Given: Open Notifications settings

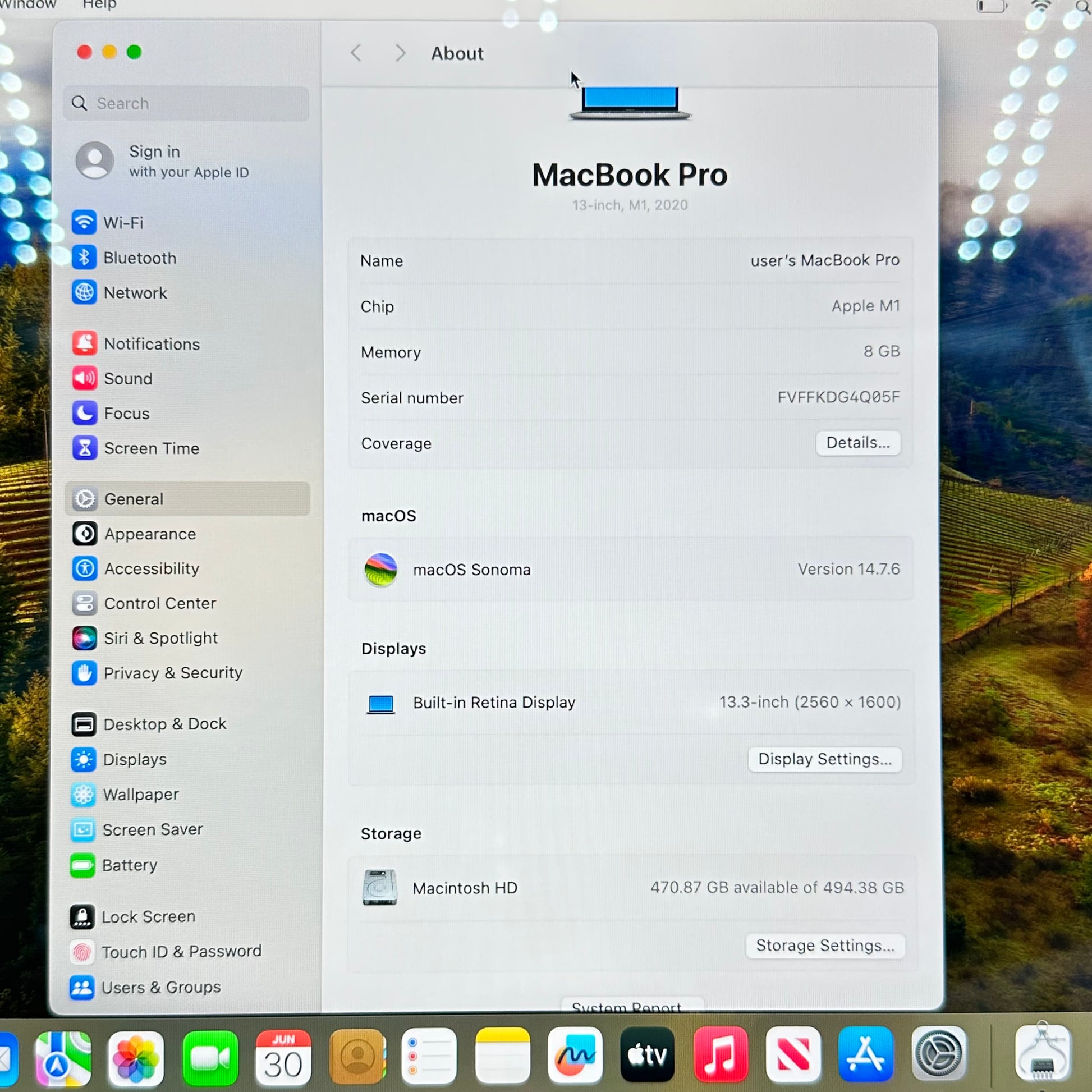Looking at the screenshot, I should tap(136, 343).
